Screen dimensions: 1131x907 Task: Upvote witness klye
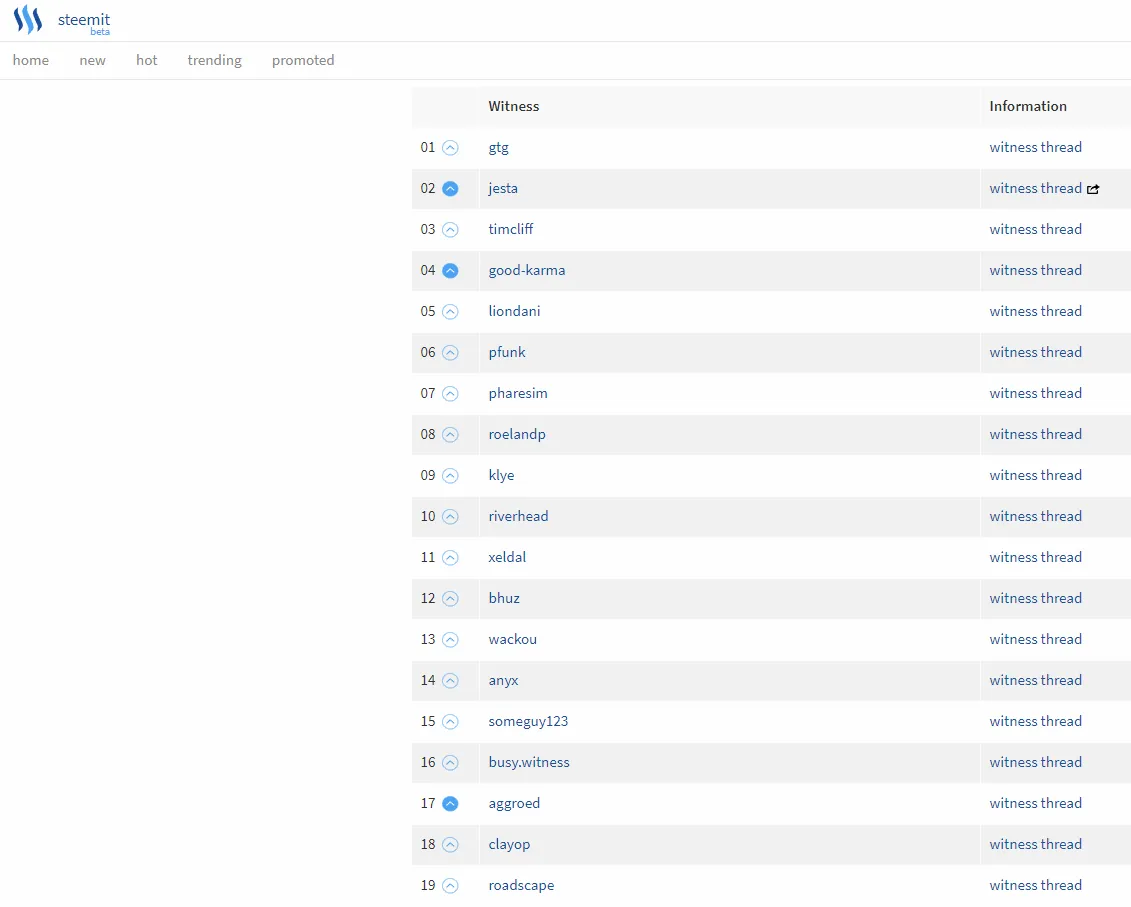pos(450,476)
